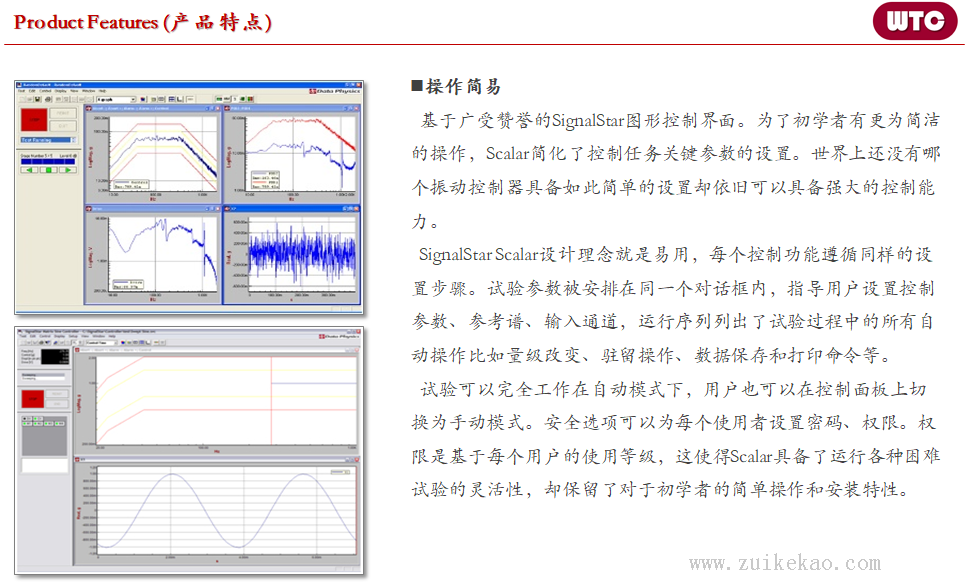Select the random control spectrum graph pane
Image resolution: width=965 pixels, height=584 pixels.
pyautogui.click(x=153, y=153)
